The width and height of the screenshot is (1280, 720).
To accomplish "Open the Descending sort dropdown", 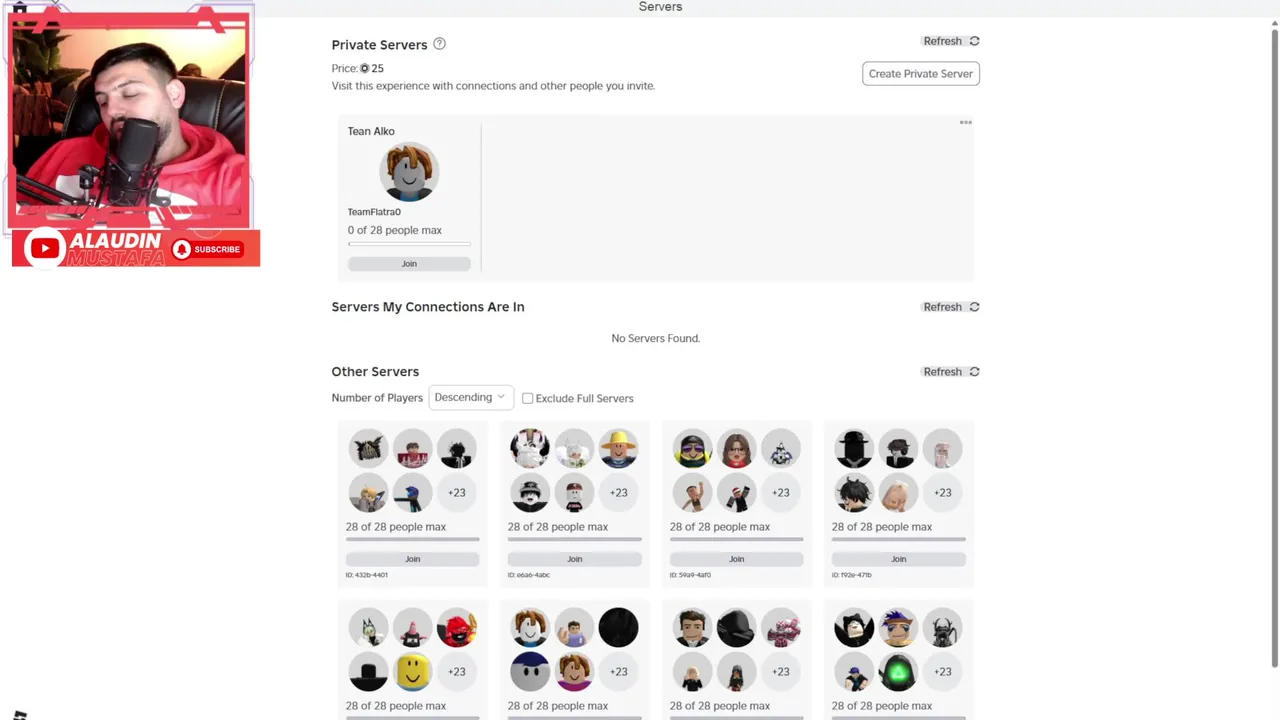I will coord(470,397).
